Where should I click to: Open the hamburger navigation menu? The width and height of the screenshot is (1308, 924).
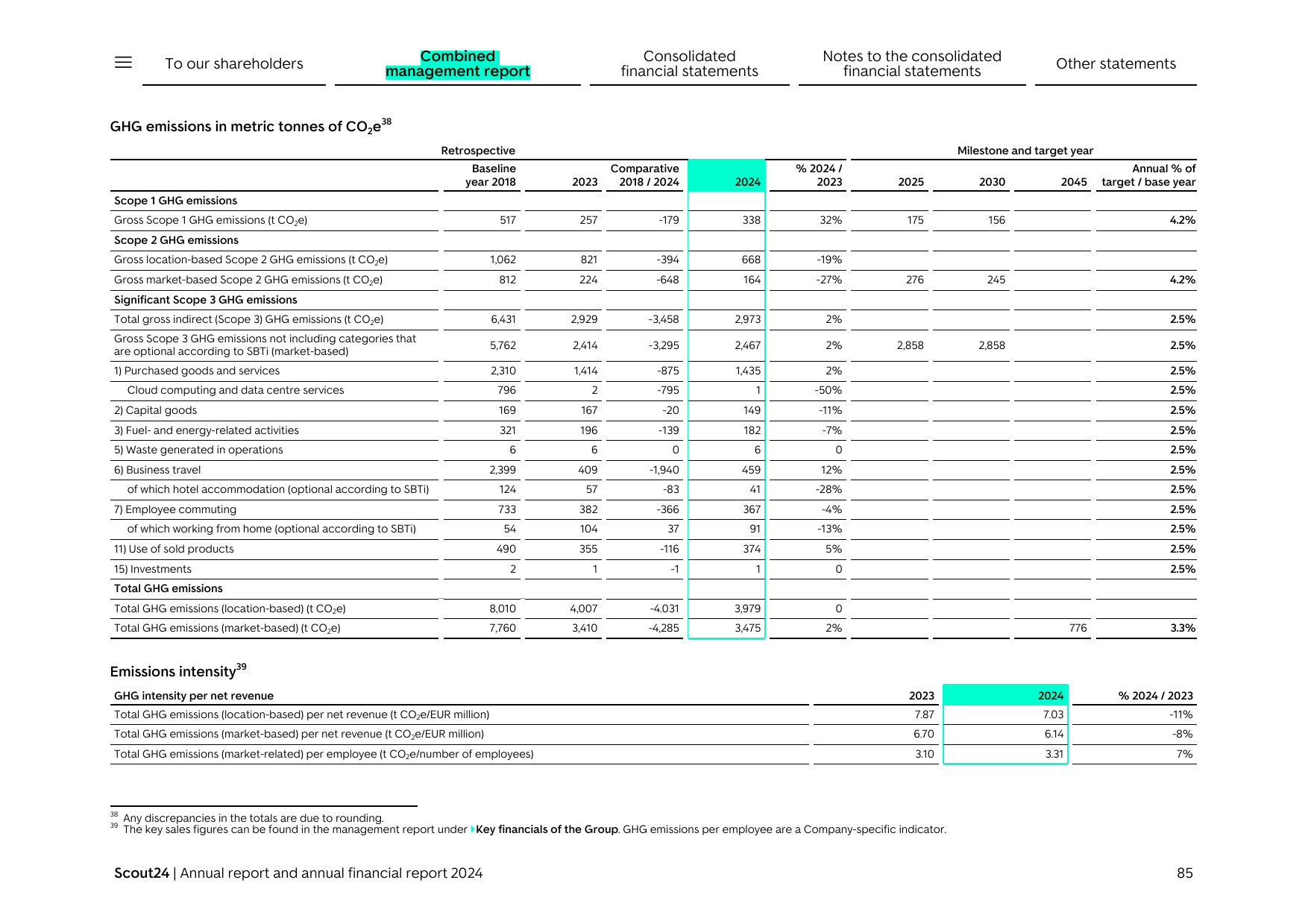(123, 63)
